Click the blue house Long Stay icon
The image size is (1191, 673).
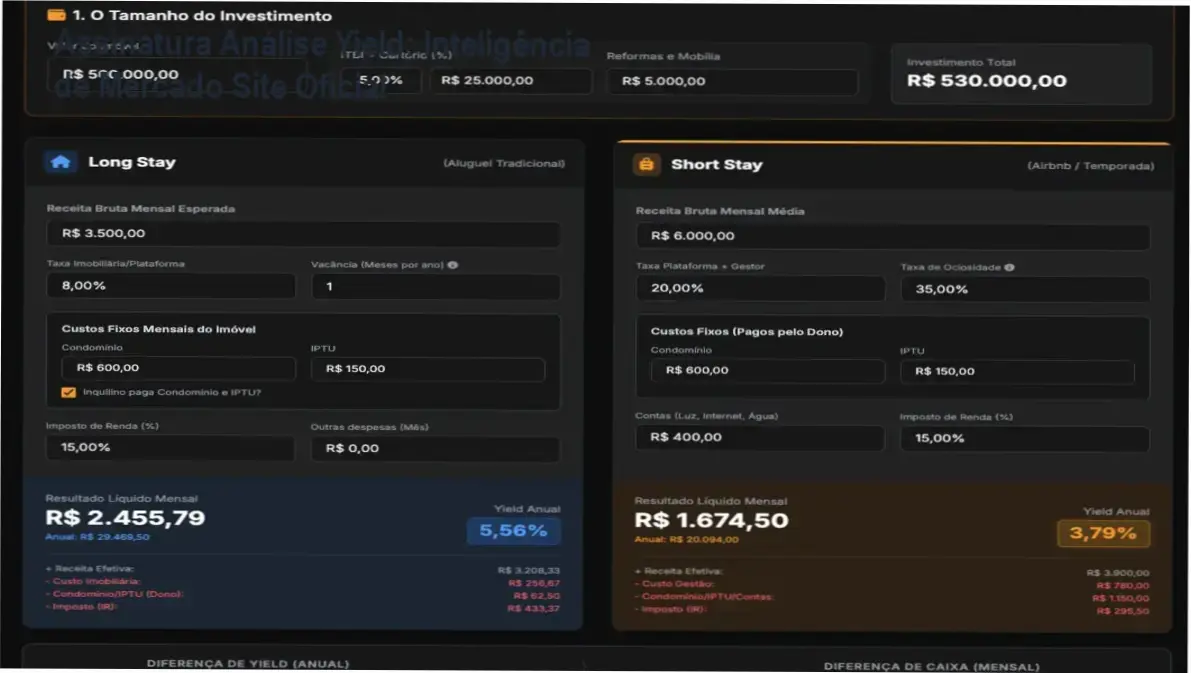pos(60,162)
